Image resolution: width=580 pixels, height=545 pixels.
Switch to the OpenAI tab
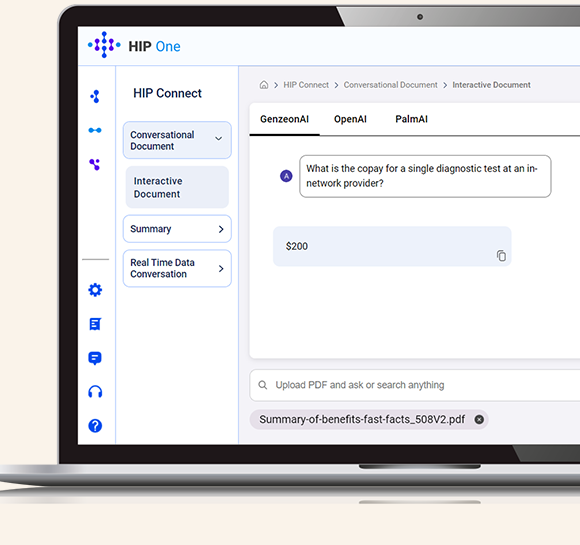coord(350,119)
